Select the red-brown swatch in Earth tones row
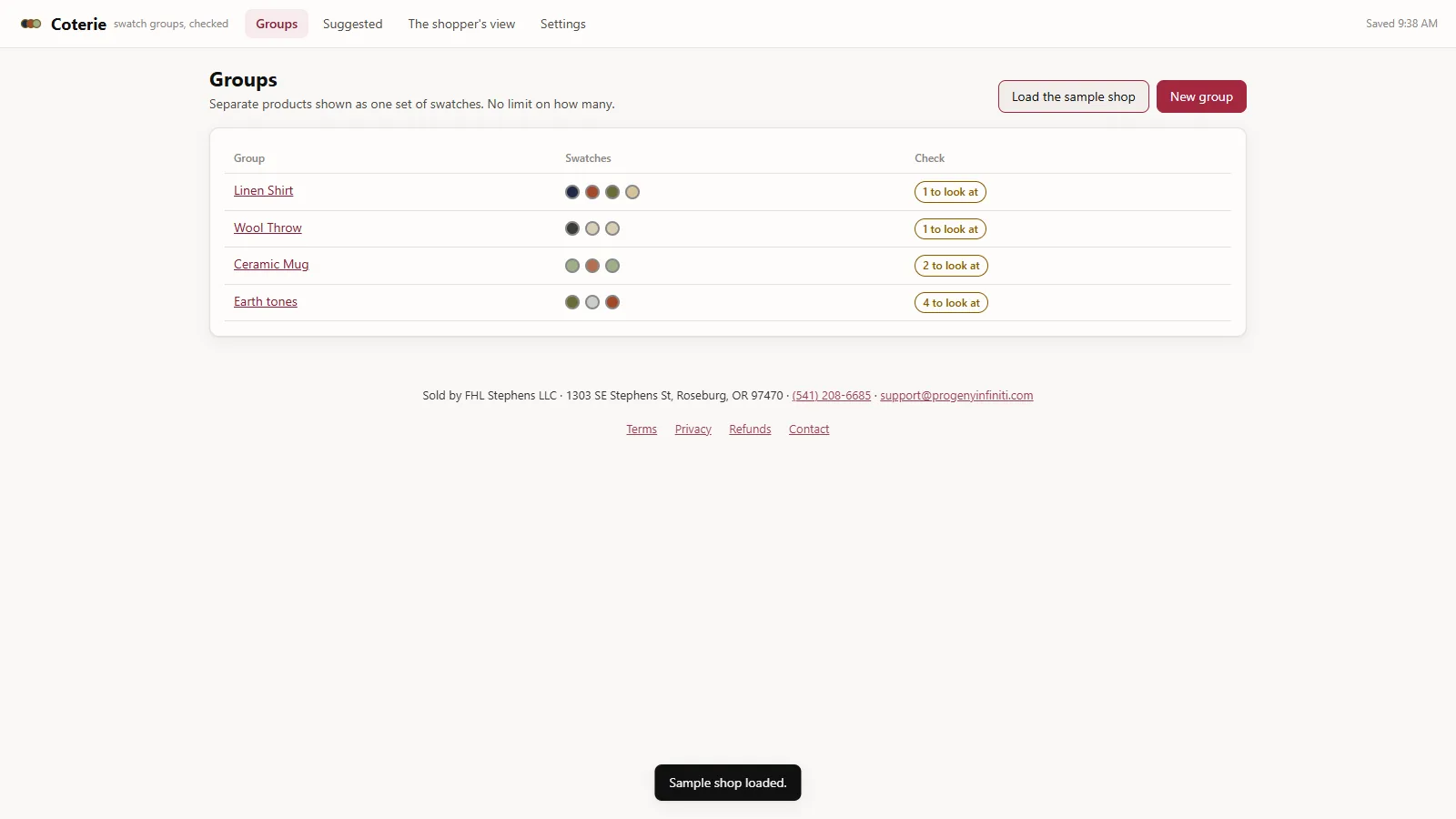The image size is (1456, 819). tap(612, 302)
